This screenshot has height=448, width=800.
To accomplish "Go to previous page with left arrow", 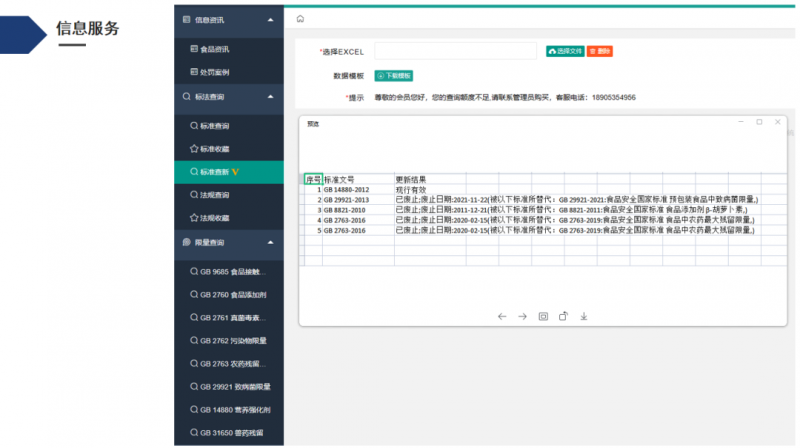I will tap(502, 316).
